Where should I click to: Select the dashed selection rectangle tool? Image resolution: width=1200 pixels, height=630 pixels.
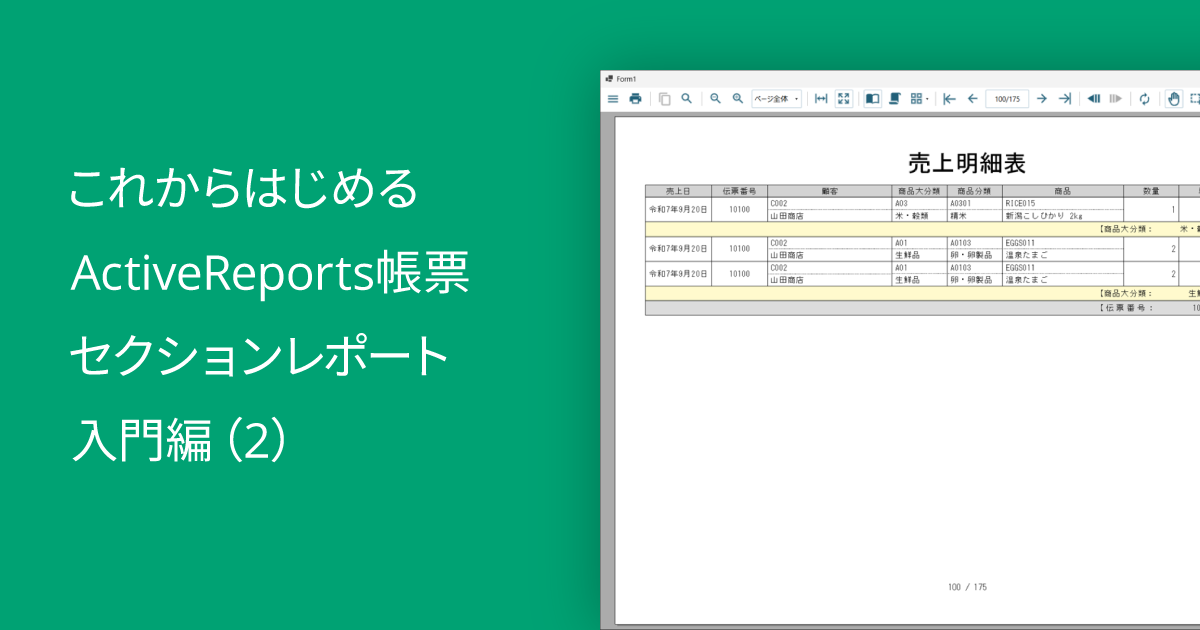pyautogui.click(x=1195, y=98)
